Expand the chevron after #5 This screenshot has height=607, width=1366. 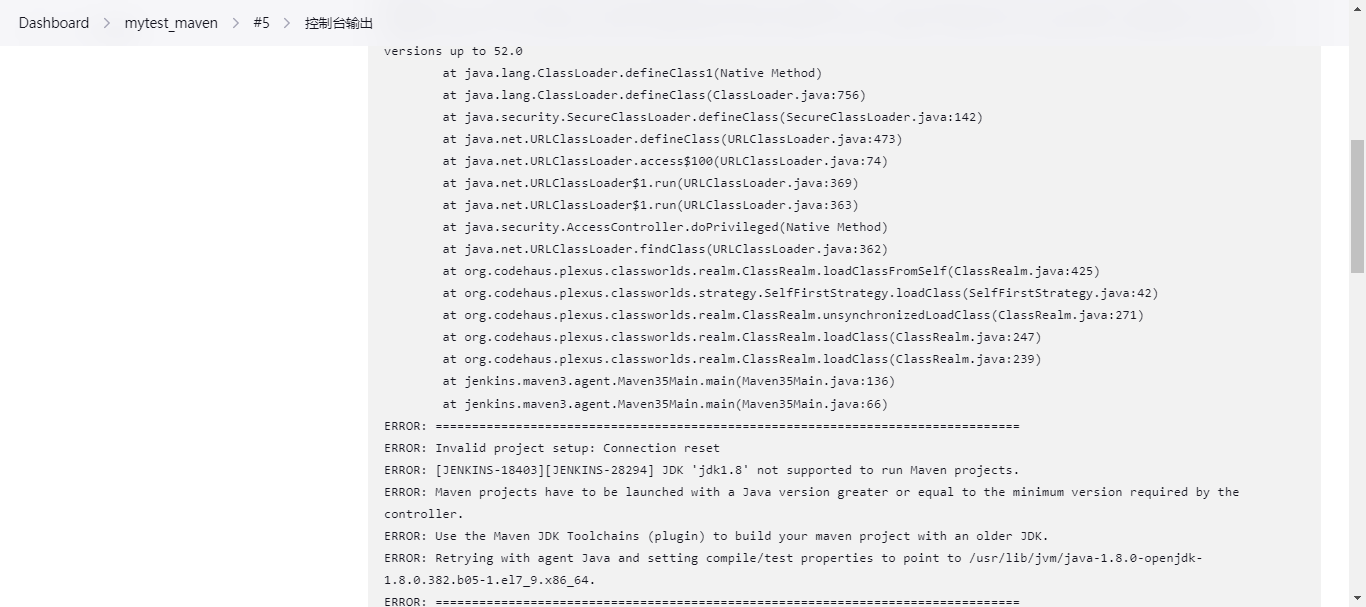287,23
